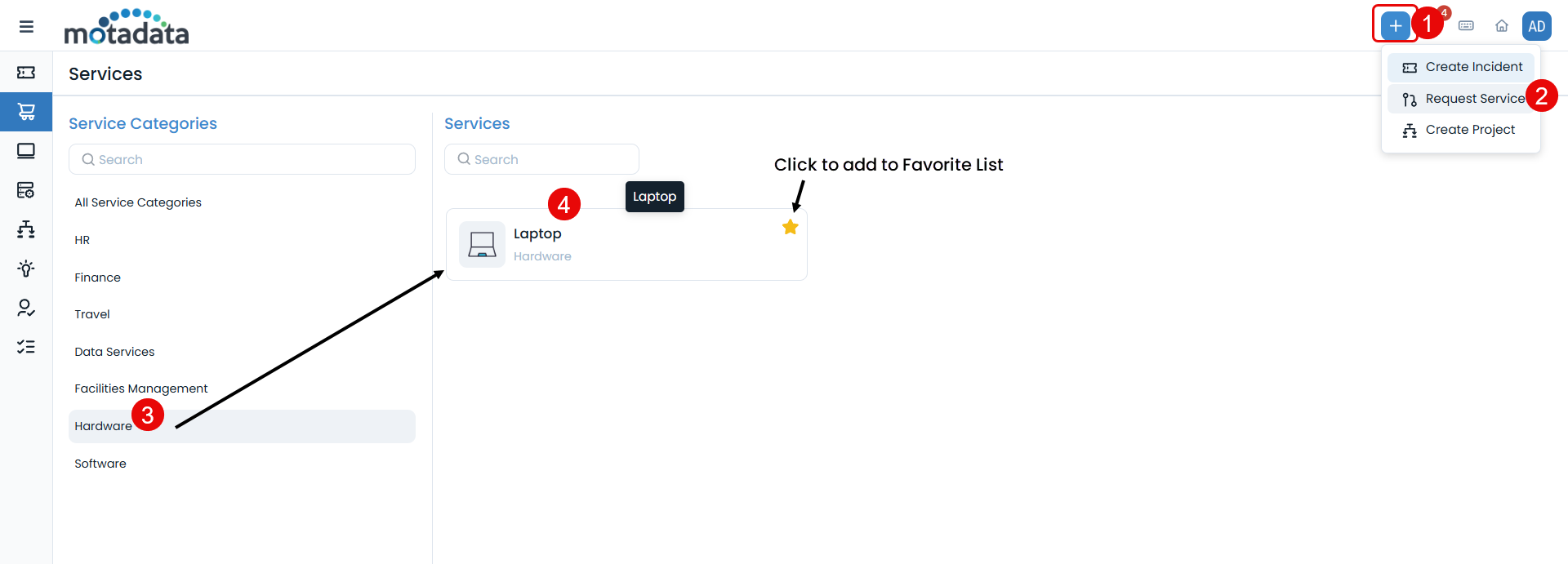Select All Service Categories

(138, 202)
